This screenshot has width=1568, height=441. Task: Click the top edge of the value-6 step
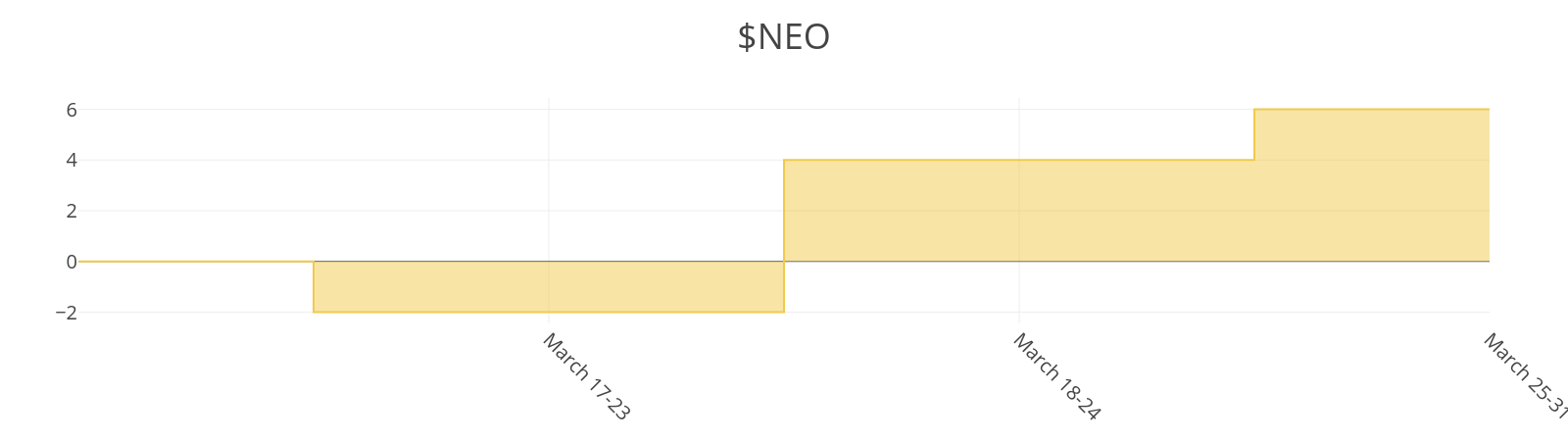pyautogui.click(x=1372, y=109)
